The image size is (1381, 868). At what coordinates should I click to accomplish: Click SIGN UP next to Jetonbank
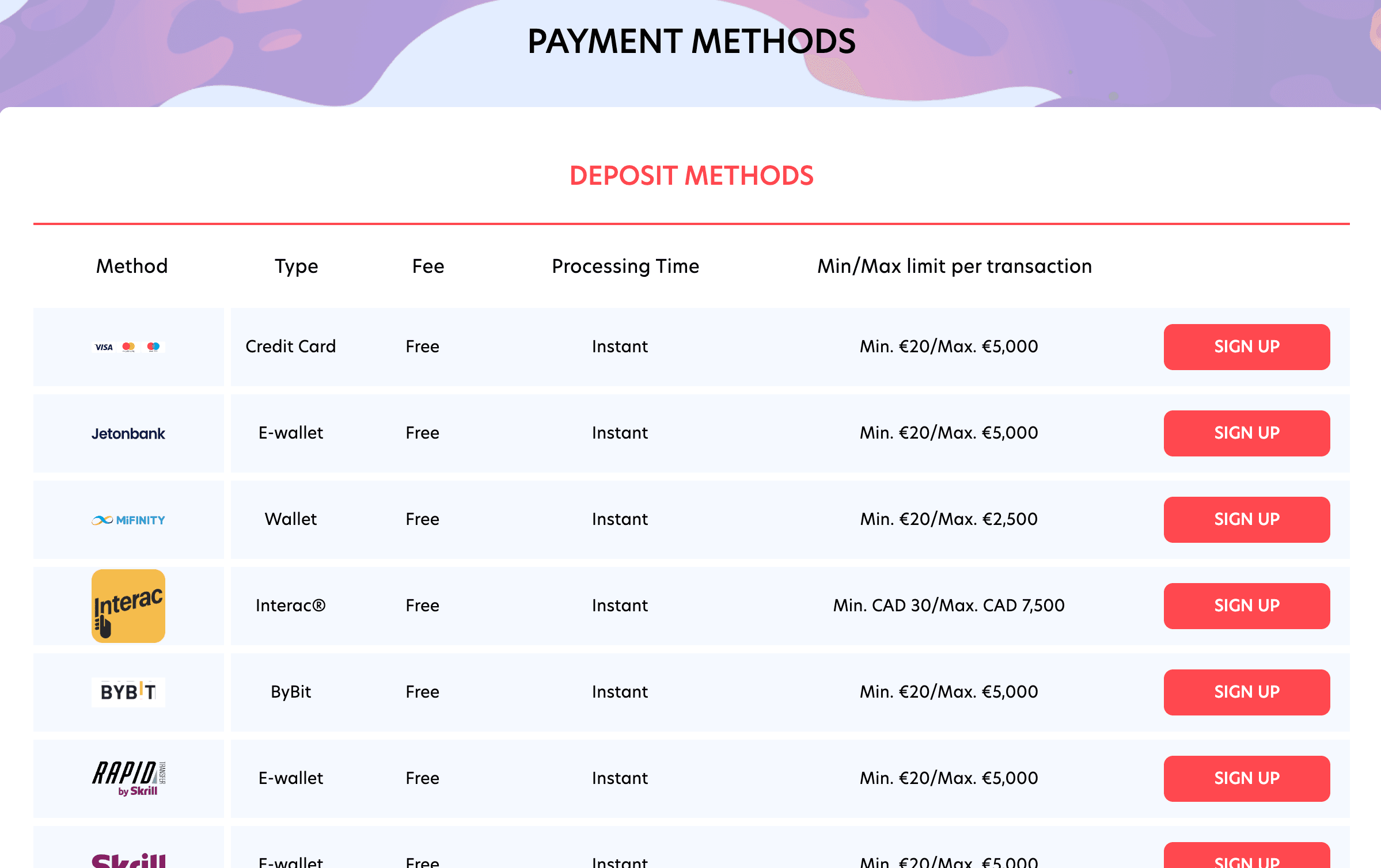click(x=1247, y=433)
